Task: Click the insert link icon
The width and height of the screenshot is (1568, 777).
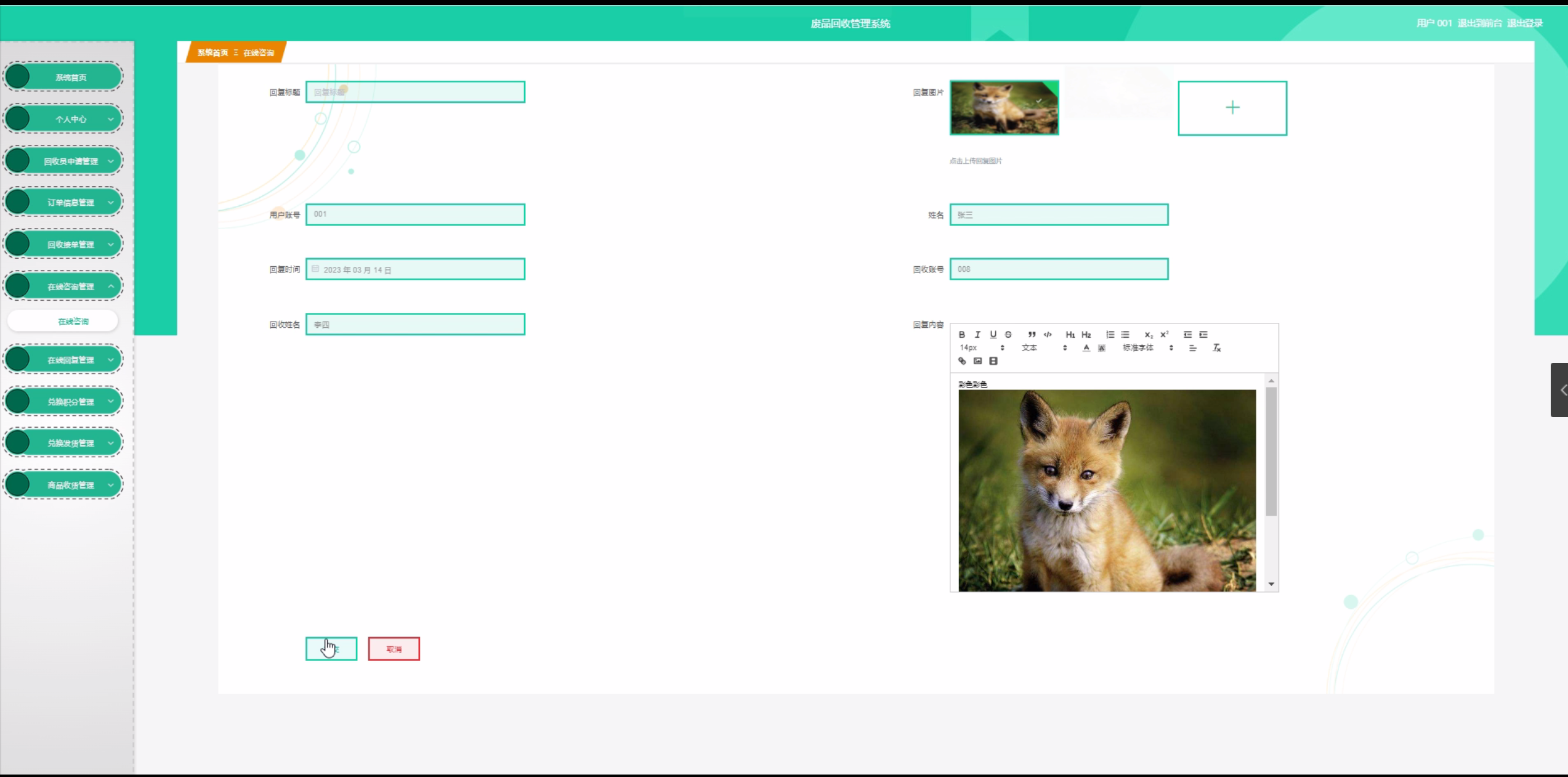Action: 962,361
